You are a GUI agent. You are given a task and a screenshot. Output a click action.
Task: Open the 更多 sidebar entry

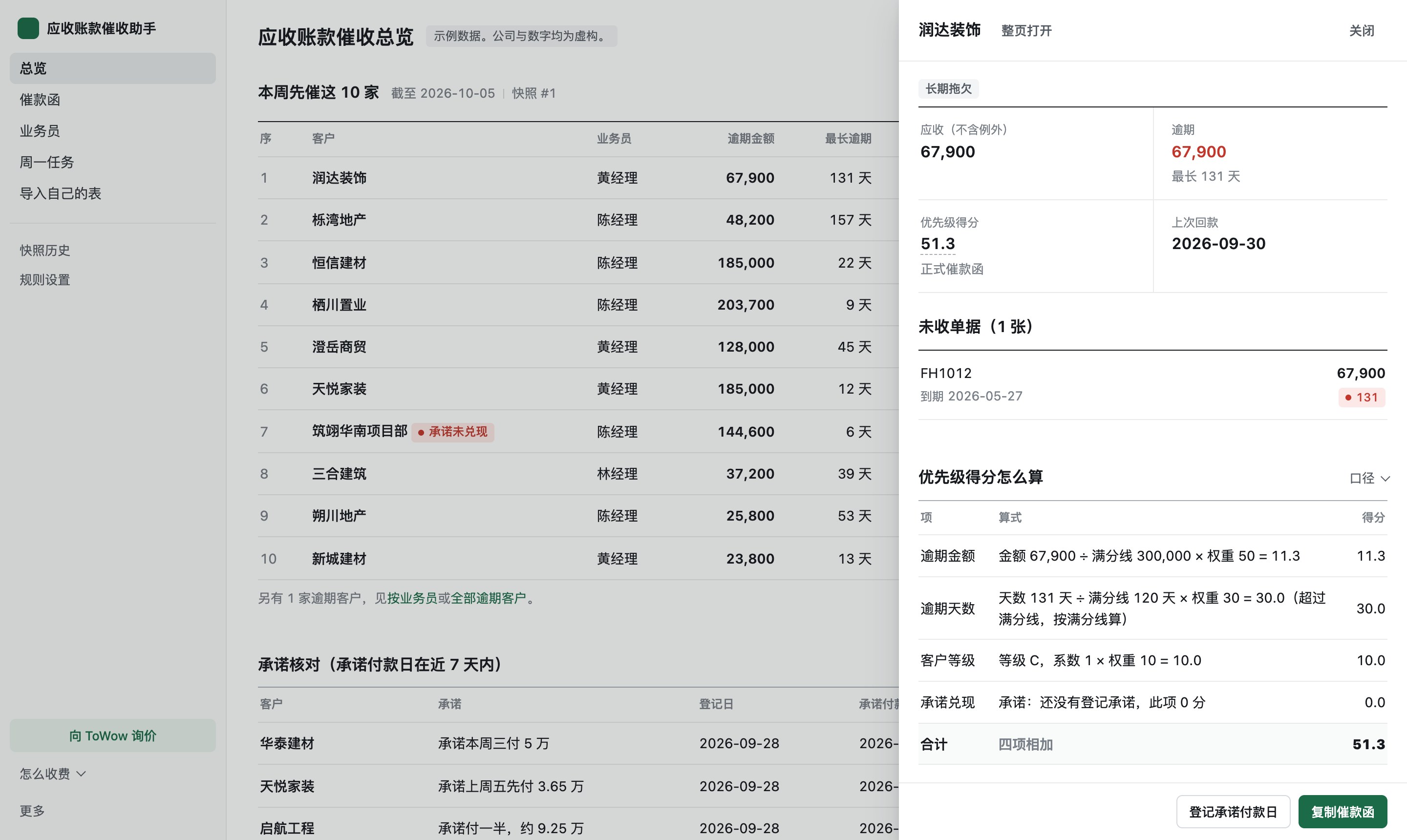click(32, 811)
